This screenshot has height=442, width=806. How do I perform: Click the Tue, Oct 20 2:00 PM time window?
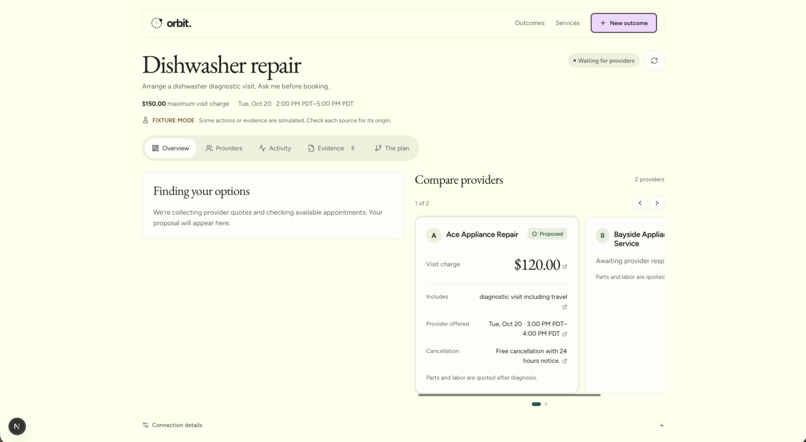(296, 104)
